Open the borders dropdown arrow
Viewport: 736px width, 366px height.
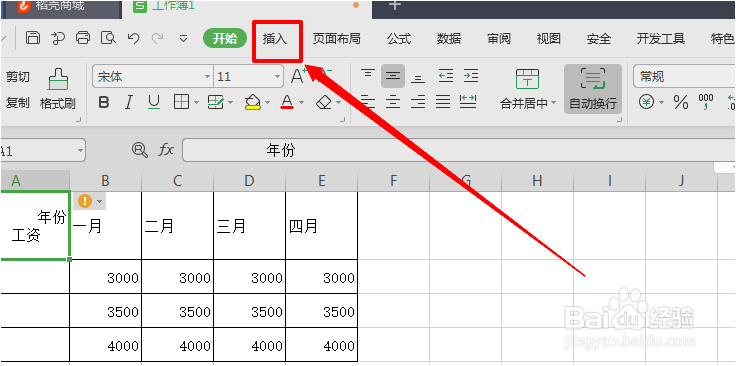[x=196, y=102]
